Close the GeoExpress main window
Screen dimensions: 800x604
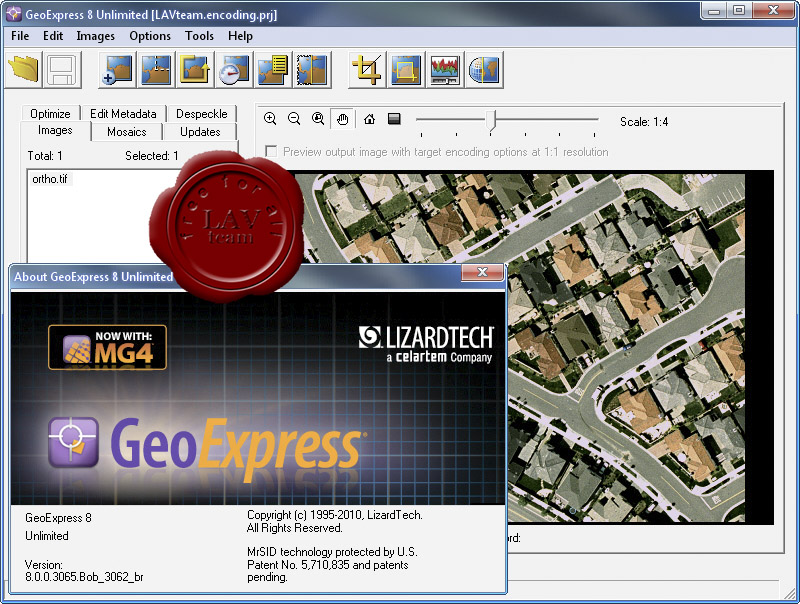[x=773, y=11]
